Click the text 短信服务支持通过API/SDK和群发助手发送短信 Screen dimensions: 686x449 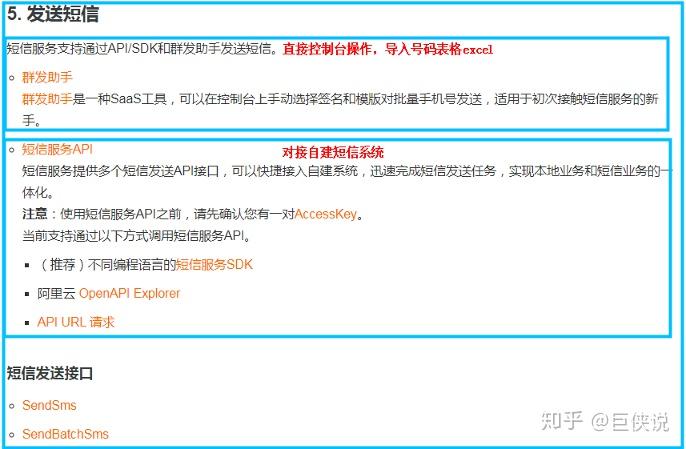click(x=142, y=49)
